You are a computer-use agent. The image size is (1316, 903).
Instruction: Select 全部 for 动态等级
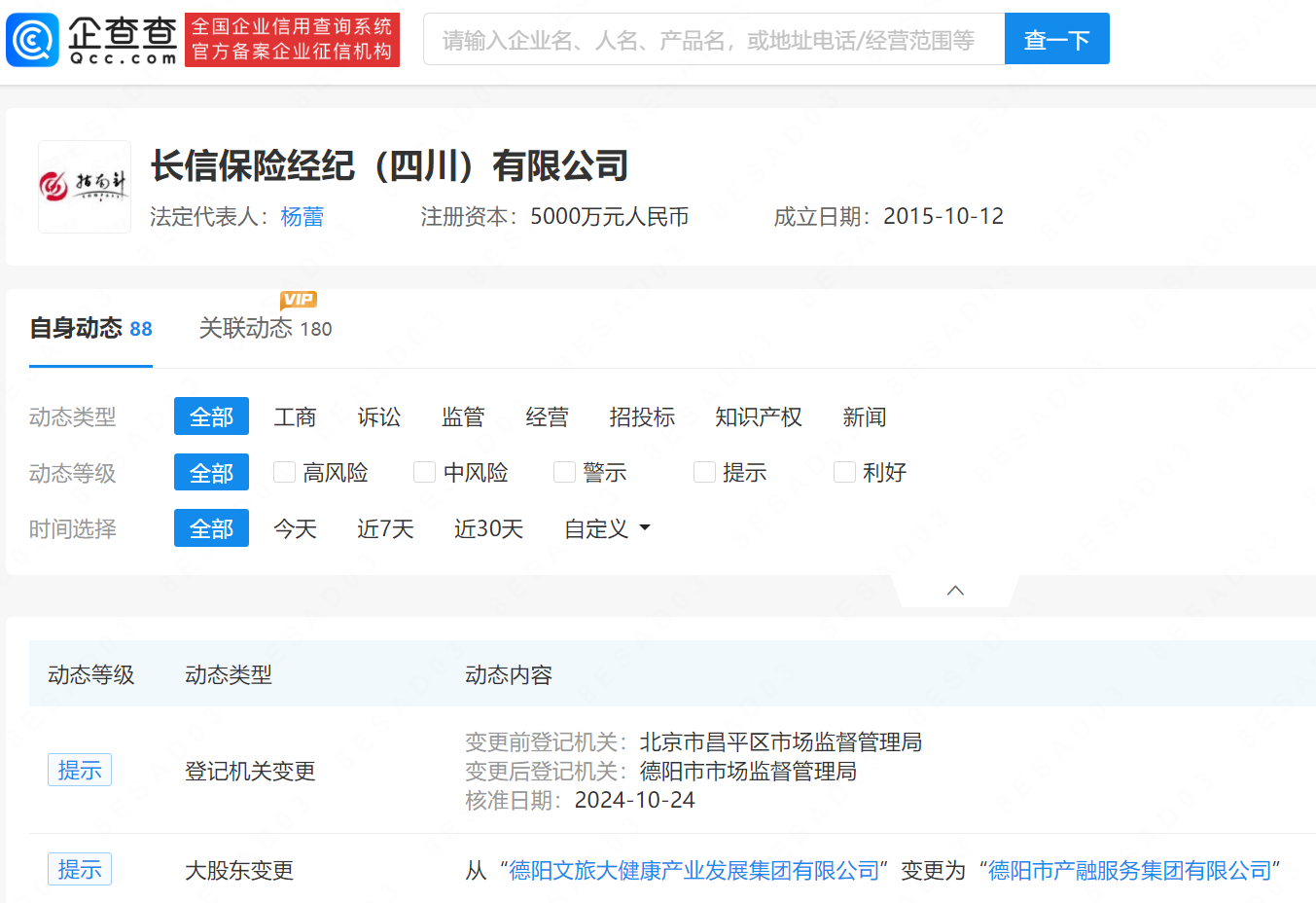coord(211,472)
